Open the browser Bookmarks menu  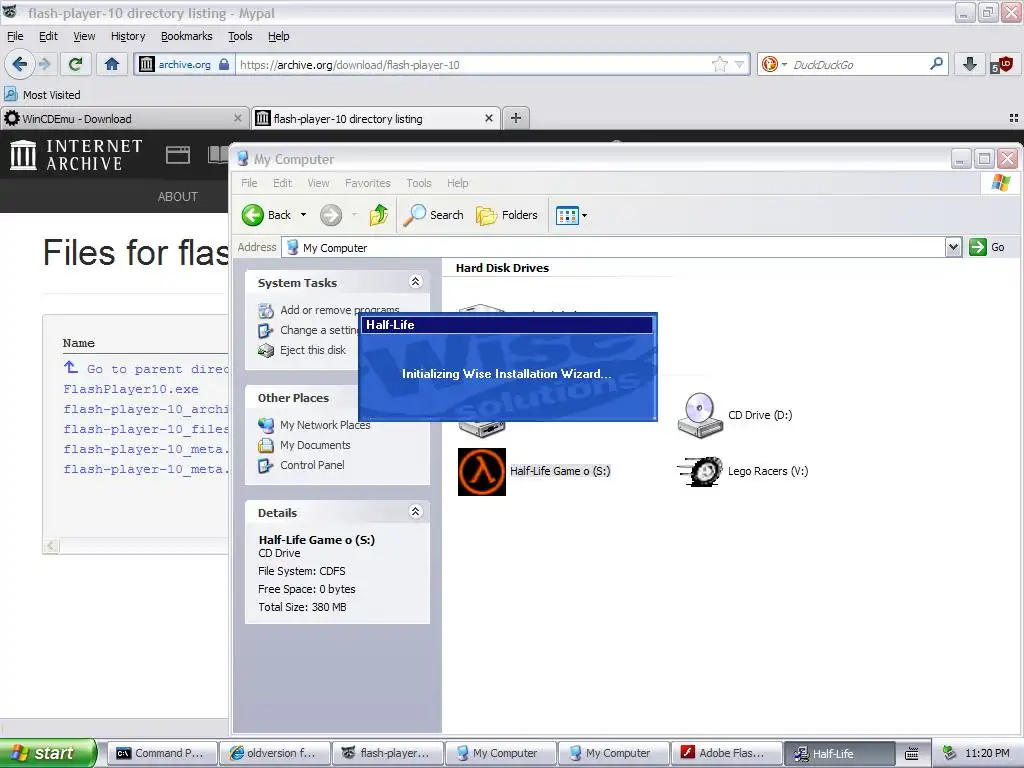pyautogui.click(x=187, y=36)
